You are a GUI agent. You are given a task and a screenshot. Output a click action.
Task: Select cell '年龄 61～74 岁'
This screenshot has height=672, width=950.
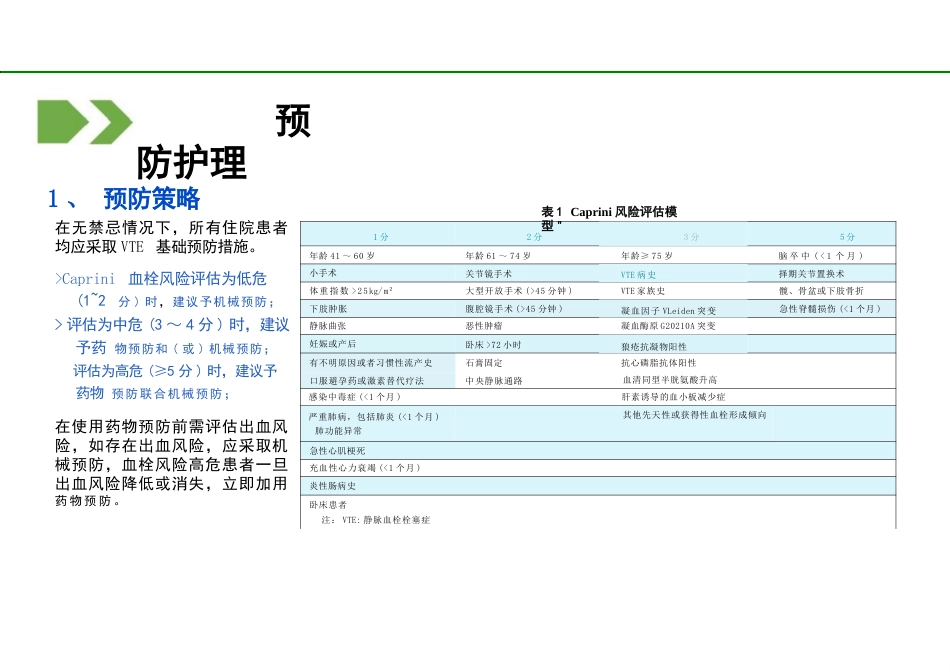pos(498,256)
